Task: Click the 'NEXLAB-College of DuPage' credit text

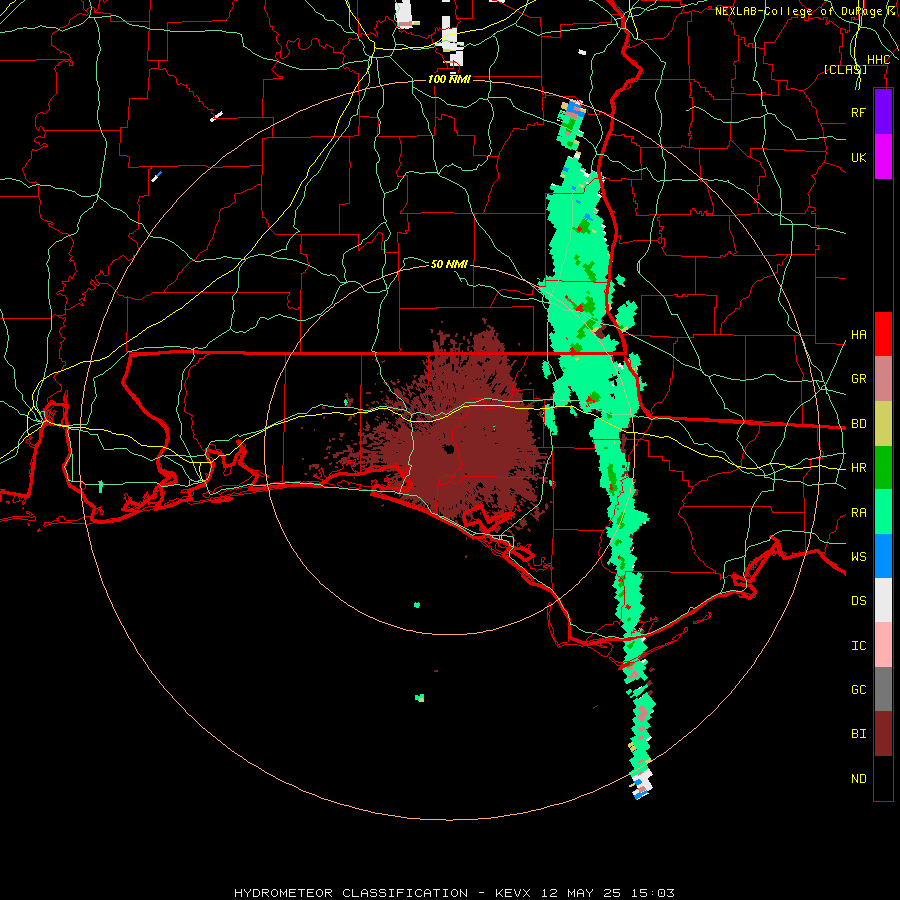Action: point(798,11)
